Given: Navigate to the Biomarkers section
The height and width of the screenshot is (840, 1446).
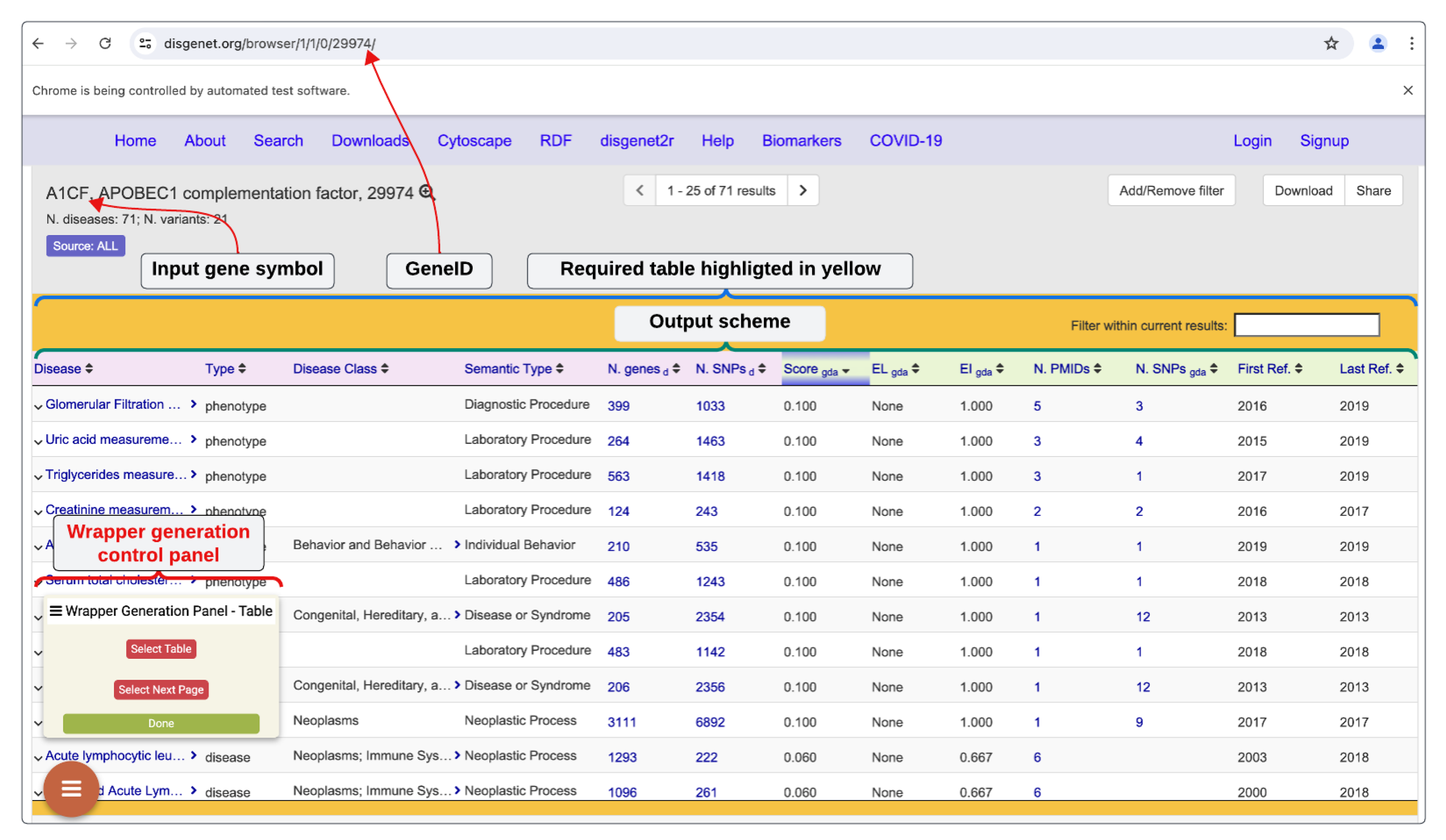Looking at the screenshot, I should (x=801, y=141).
